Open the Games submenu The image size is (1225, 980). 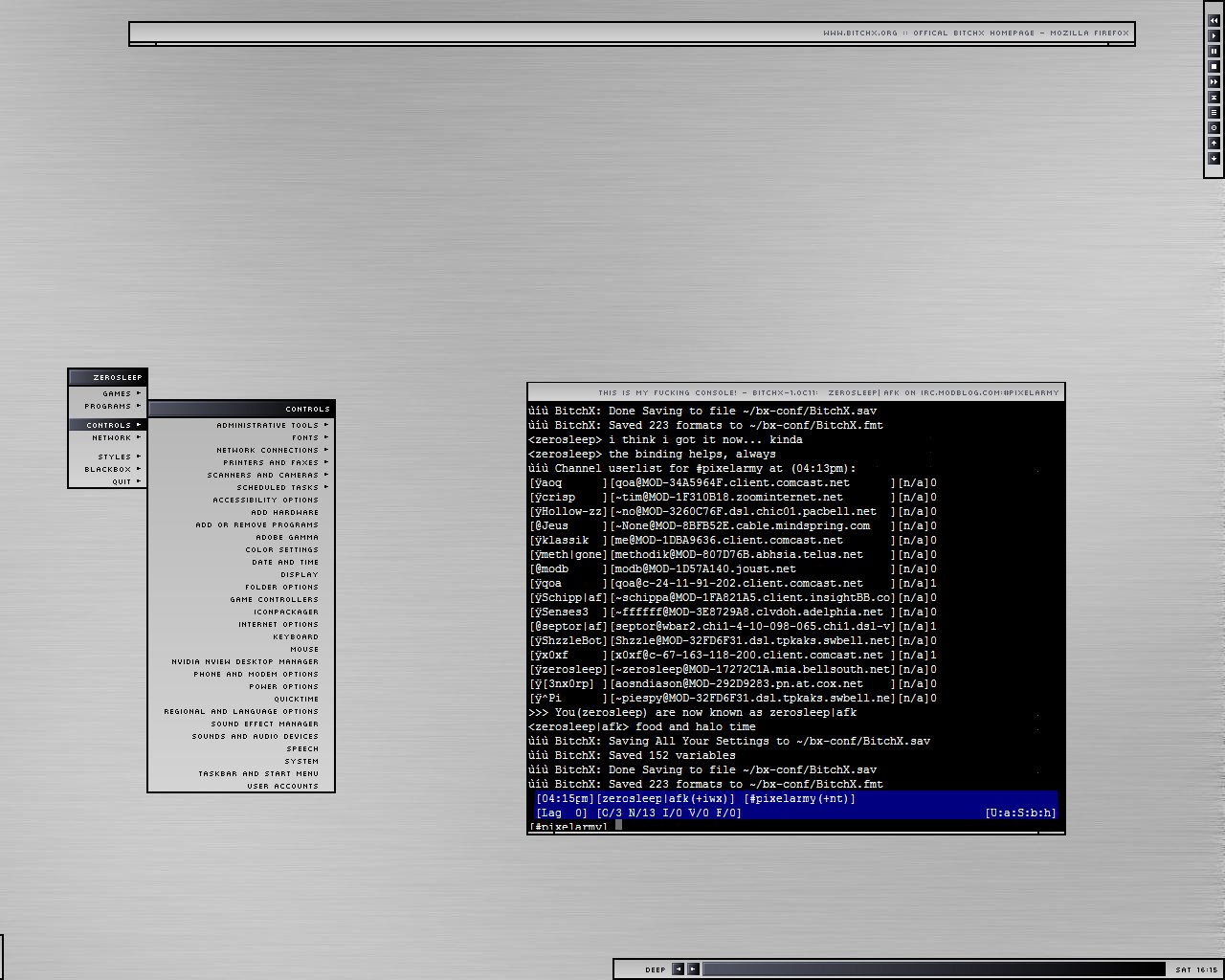tap(106, 393)
